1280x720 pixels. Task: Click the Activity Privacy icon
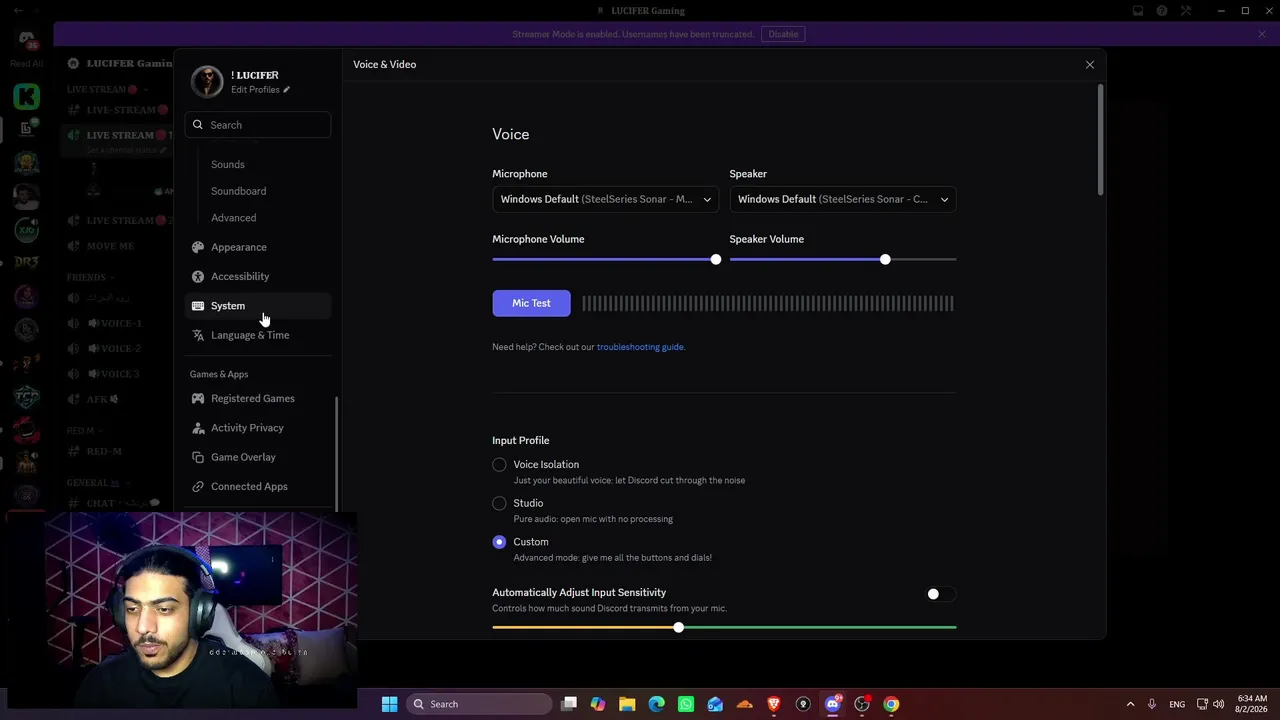pyautogui.click(x=198, y=428)
